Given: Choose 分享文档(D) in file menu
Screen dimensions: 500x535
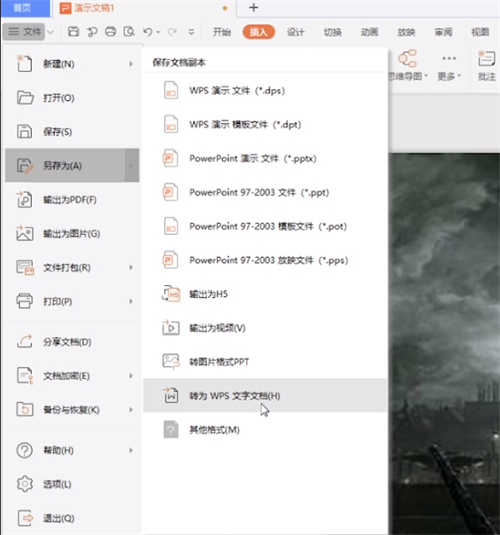Looking at the screenshot, I should coord(72,342).
